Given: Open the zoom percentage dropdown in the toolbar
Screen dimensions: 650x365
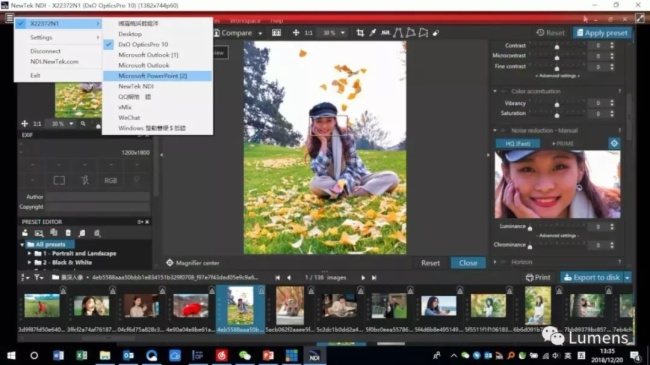Looking at the screenshot, I should [342, 33].
